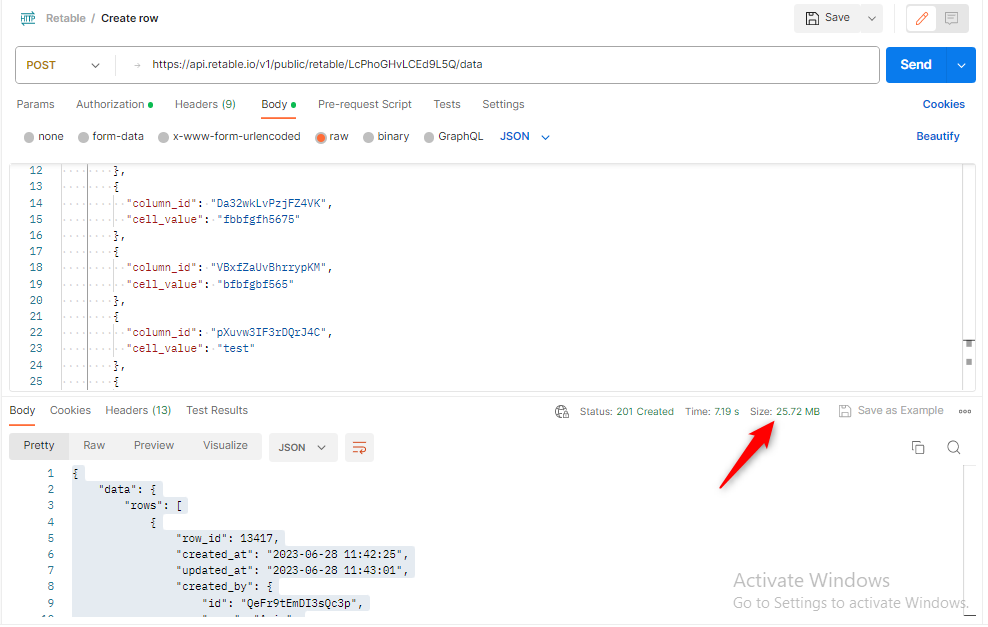
Task: Select the Preview response view
Action: pos(154,446)
